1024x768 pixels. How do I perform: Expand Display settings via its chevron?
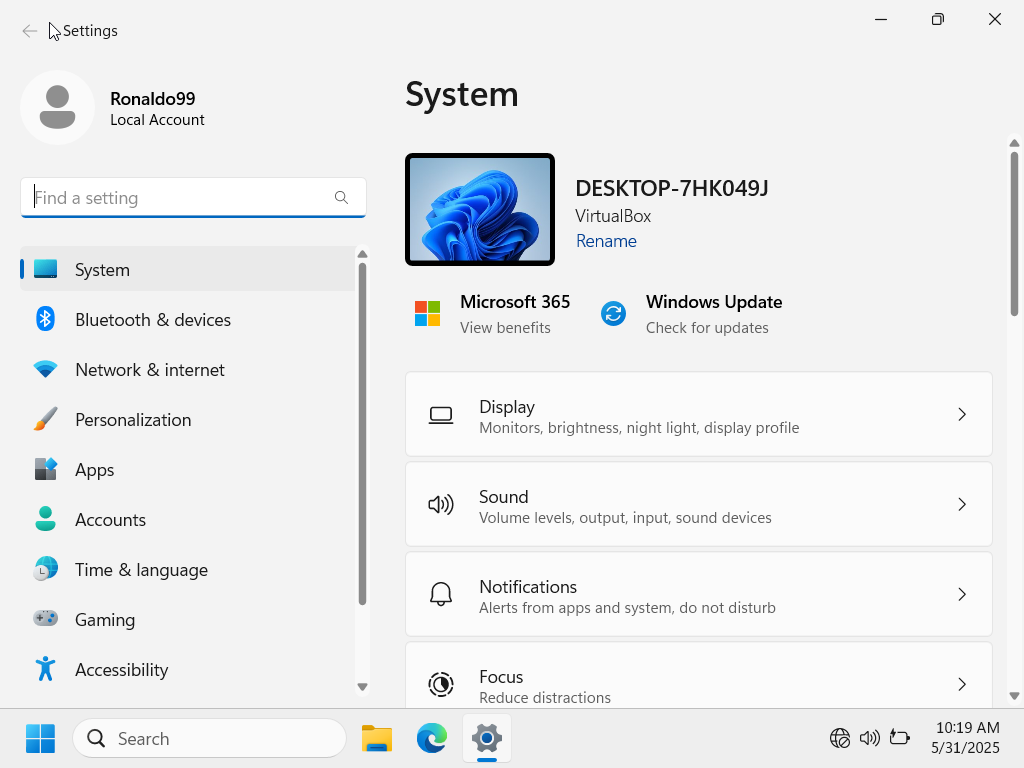coord(962,414)
